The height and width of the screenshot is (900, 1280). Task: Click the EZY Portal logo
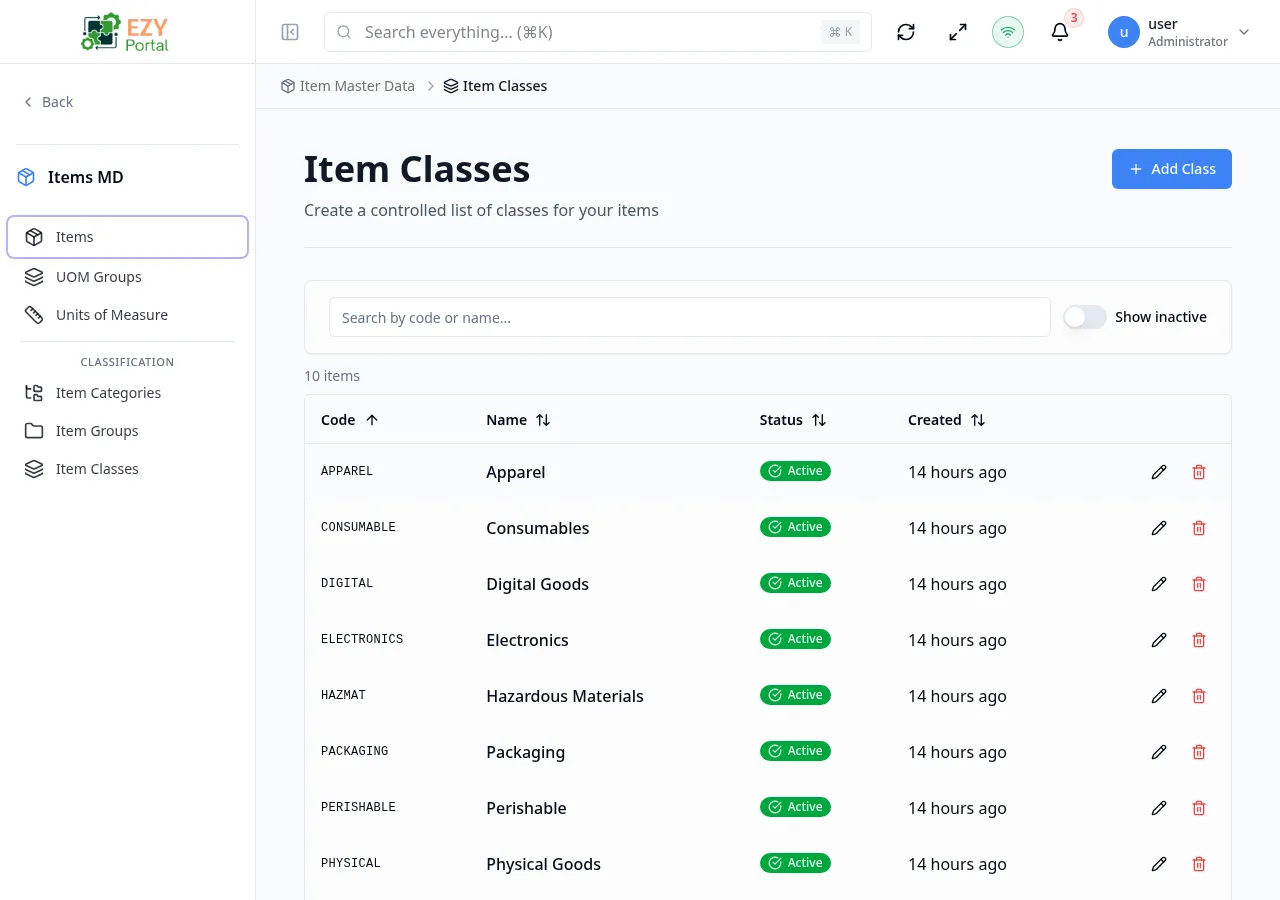(x=127, y=32)
